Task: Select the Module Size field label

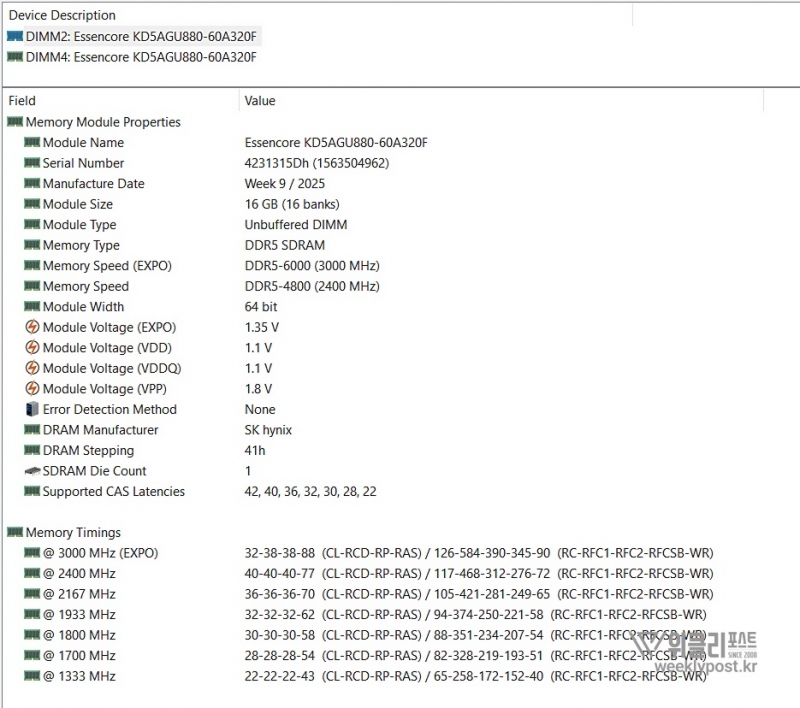Action: point(78,204)
